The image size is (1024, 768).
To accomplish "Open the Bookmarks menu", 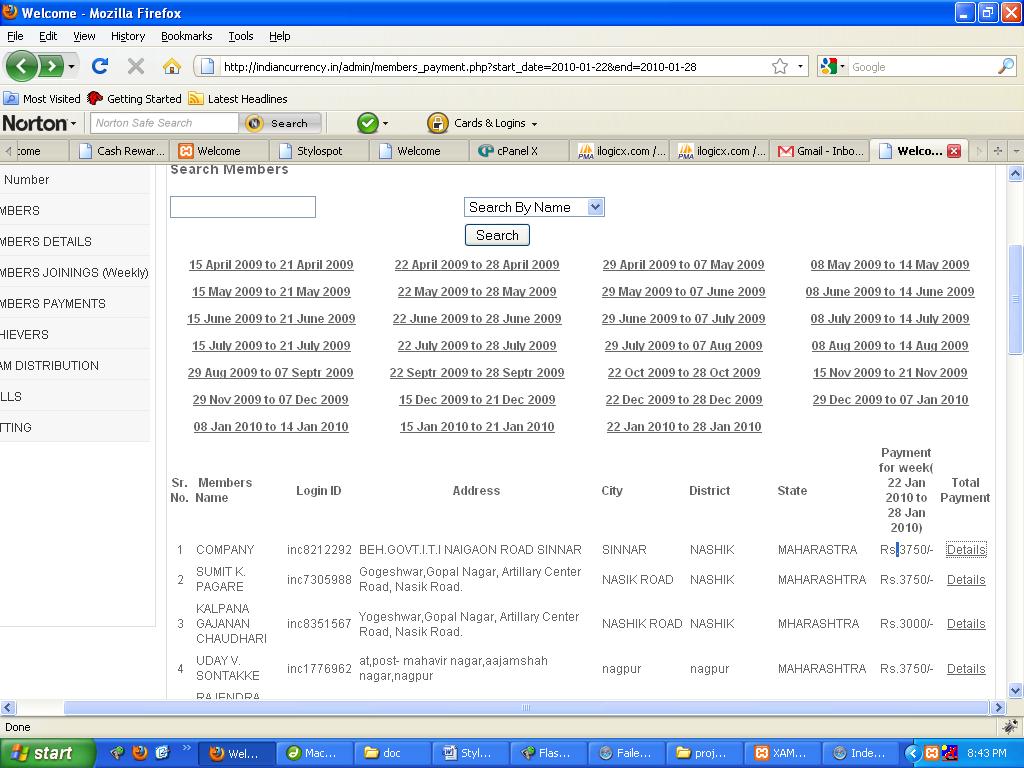I will (187, 36).
